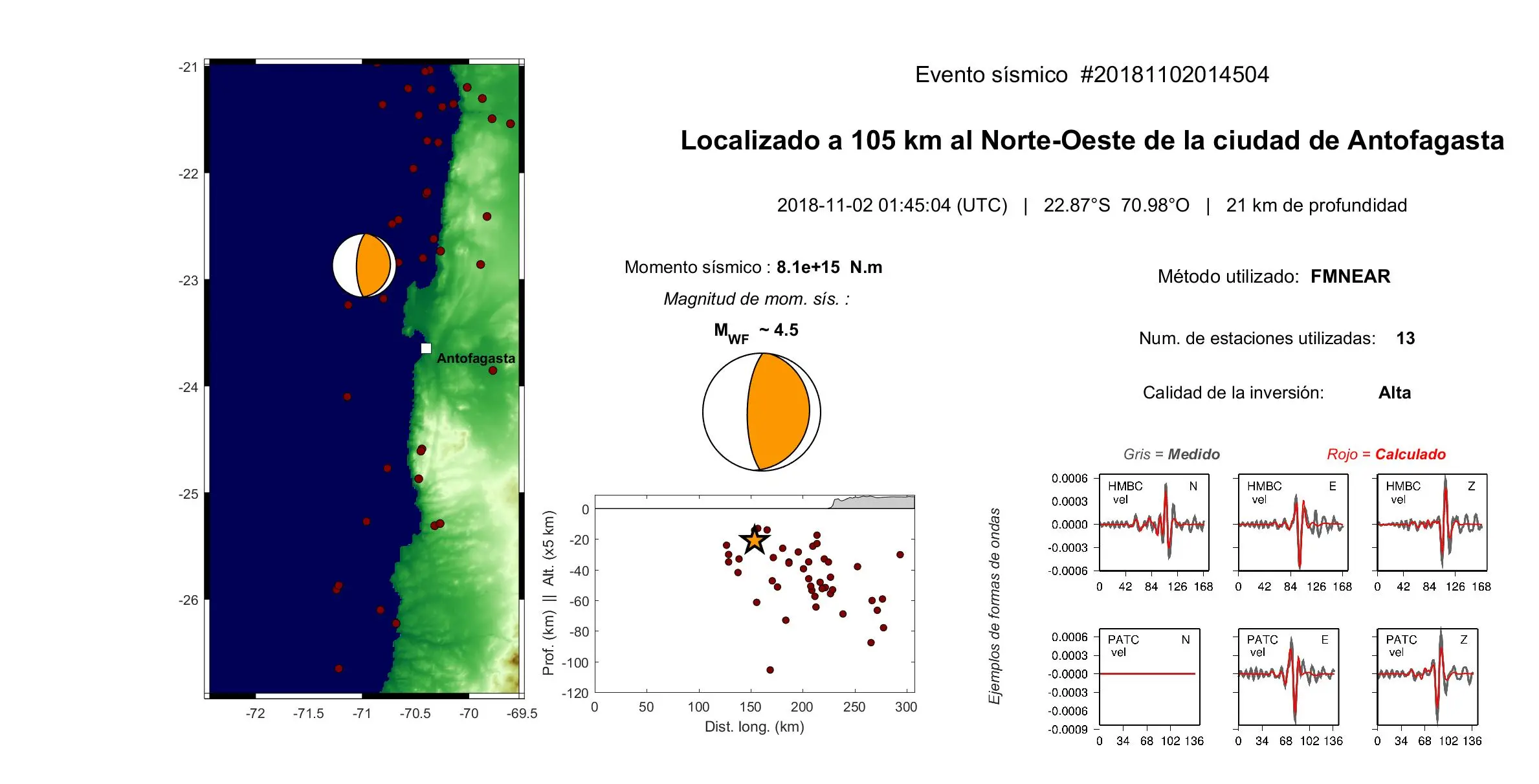The height and width of the screenshot is (784, 1539).
Task: Click the 'Dist. long. (km)' axis label
Action: click(755, 726)
